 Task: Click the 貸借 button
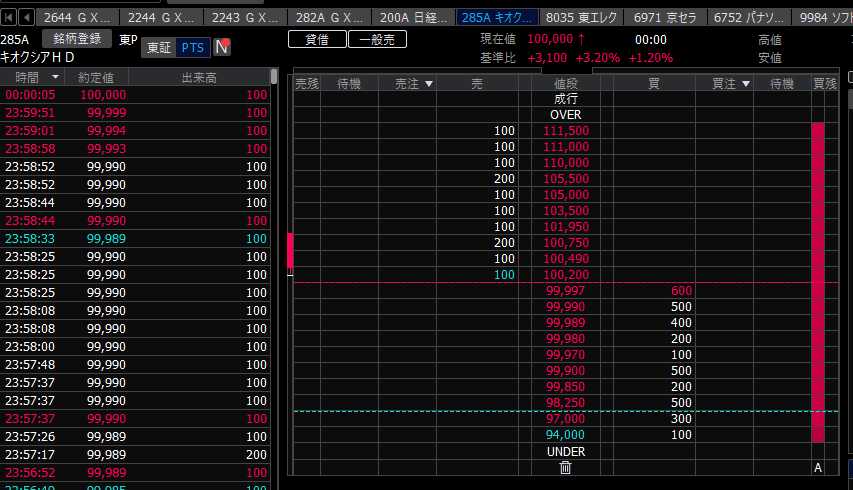317,39
